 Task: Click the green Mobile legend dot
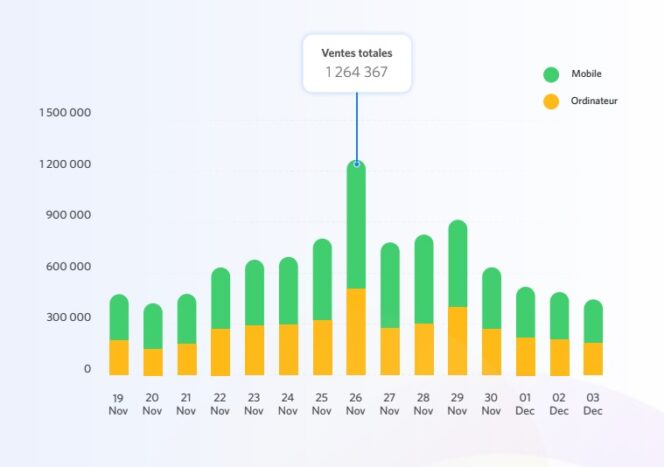coord(551,75)
